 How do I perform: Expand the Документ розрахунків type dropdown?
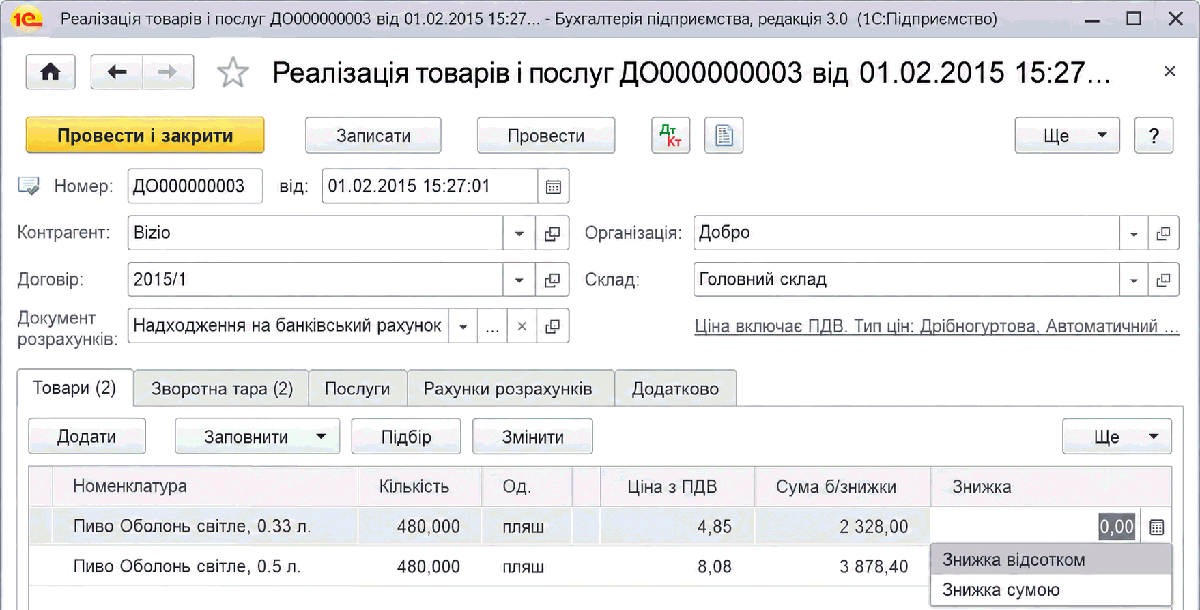point(462,326)
